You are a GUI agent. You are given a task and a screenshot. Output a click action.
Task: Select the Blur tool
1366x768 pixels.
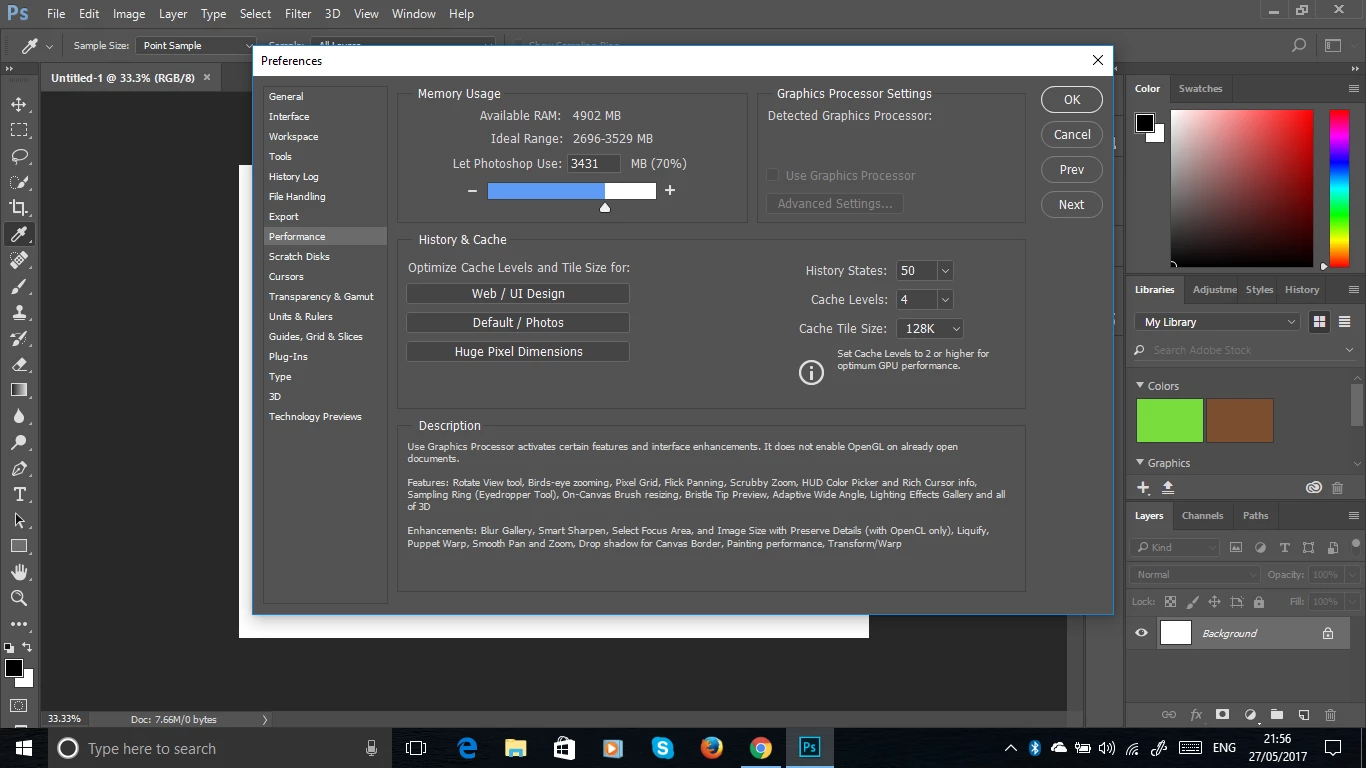tap(19, 416)
